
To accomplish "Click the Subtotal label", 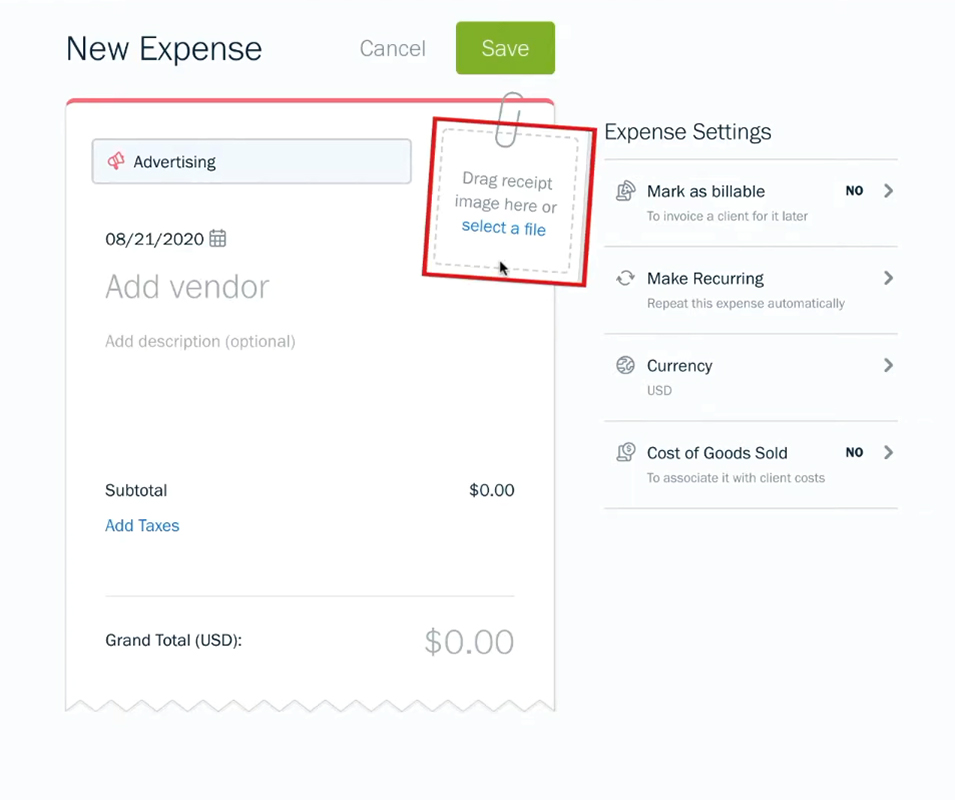I will tap(136, 490).
